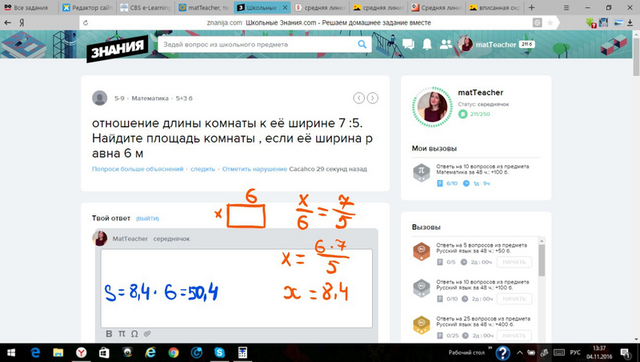The width and height of the screenshot is (640, 362).
Task: Click the «Попроси больше объяснений» link
Action: pyautogui.click(x=138, y=169)
